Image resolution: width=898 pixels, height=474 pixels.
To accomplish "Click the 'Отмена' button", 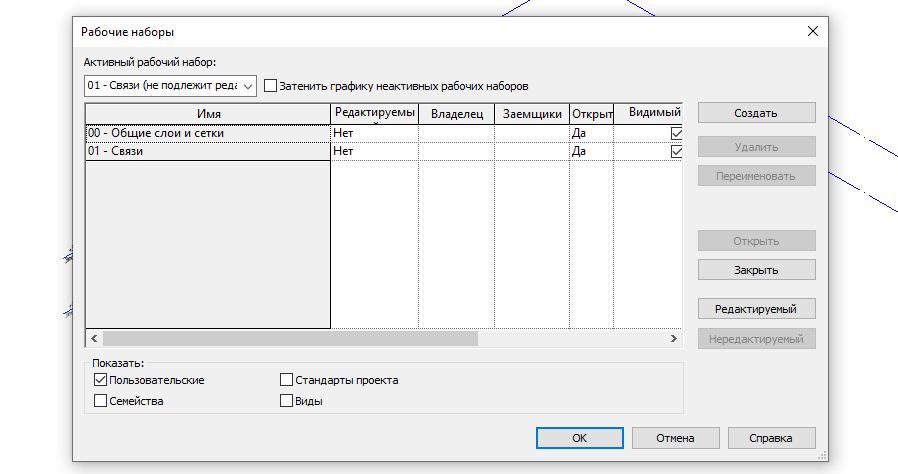I will tap(675, 438).
